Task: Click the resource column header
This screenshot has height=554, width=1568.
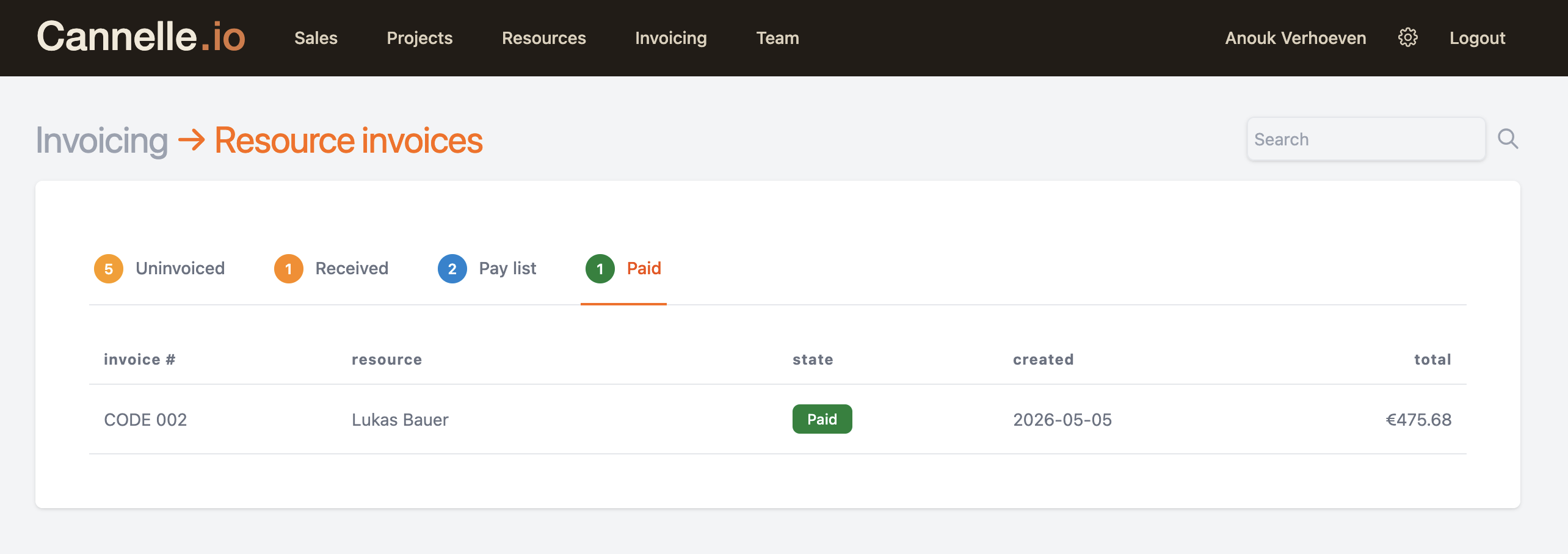Action: click(x=387, y=360)
